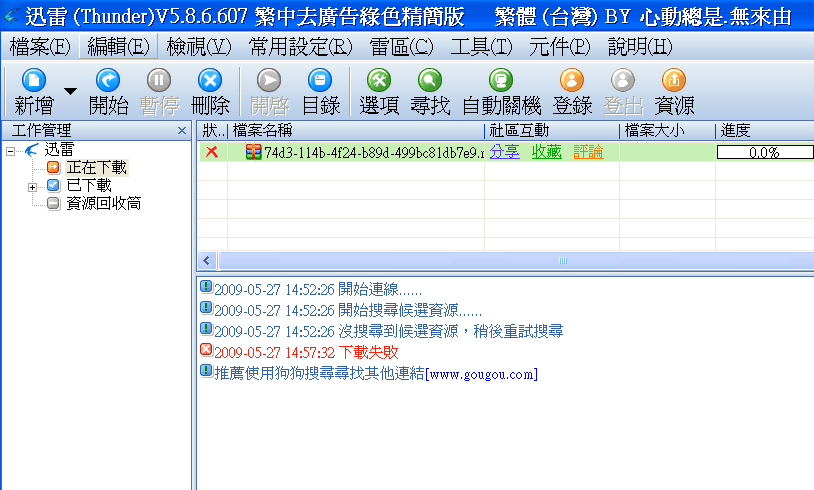Open the 常用設定(R) menu
This screenshot has width=814, height=490.
(301, 47)
